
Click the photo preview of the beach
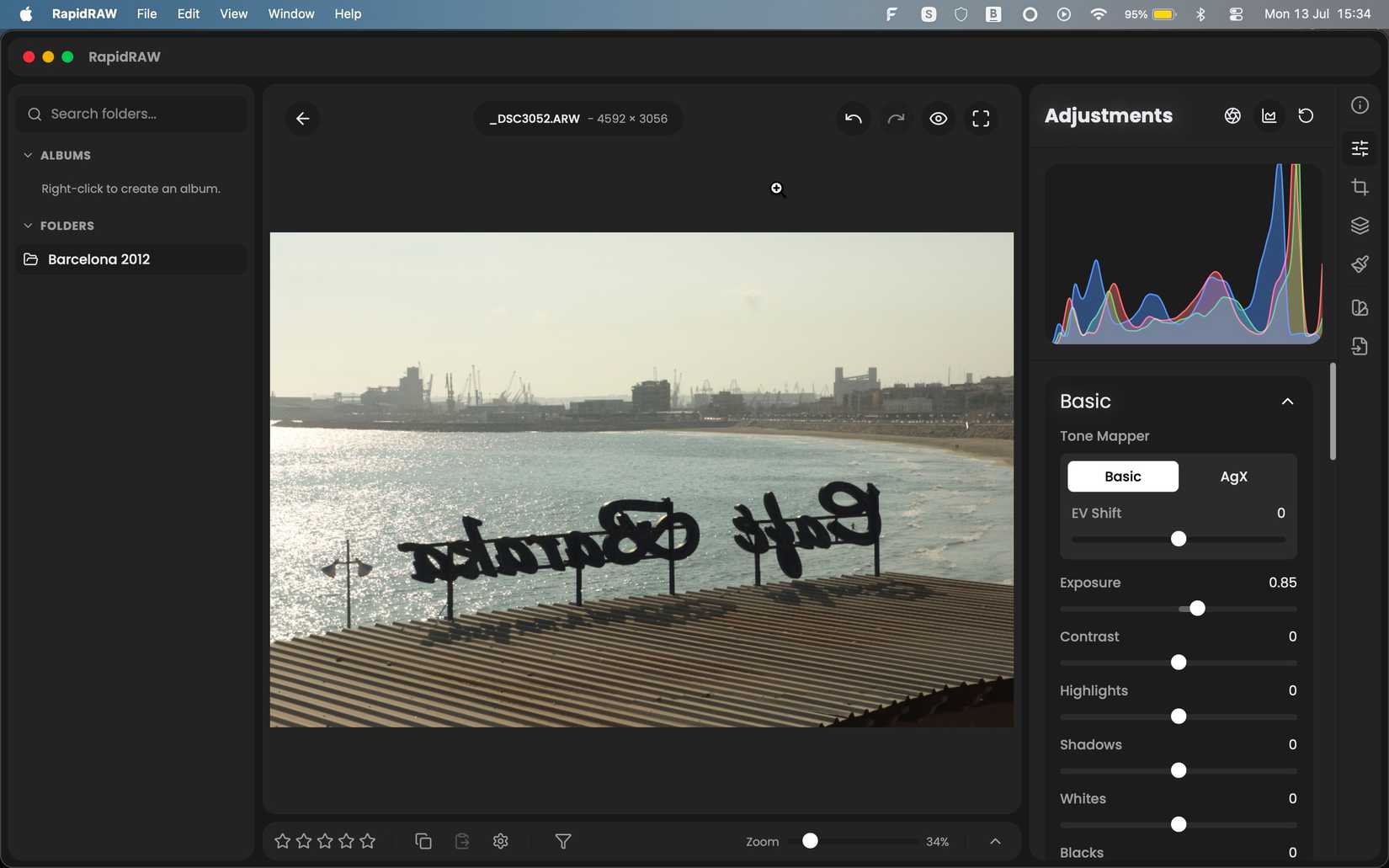(641, 480)
